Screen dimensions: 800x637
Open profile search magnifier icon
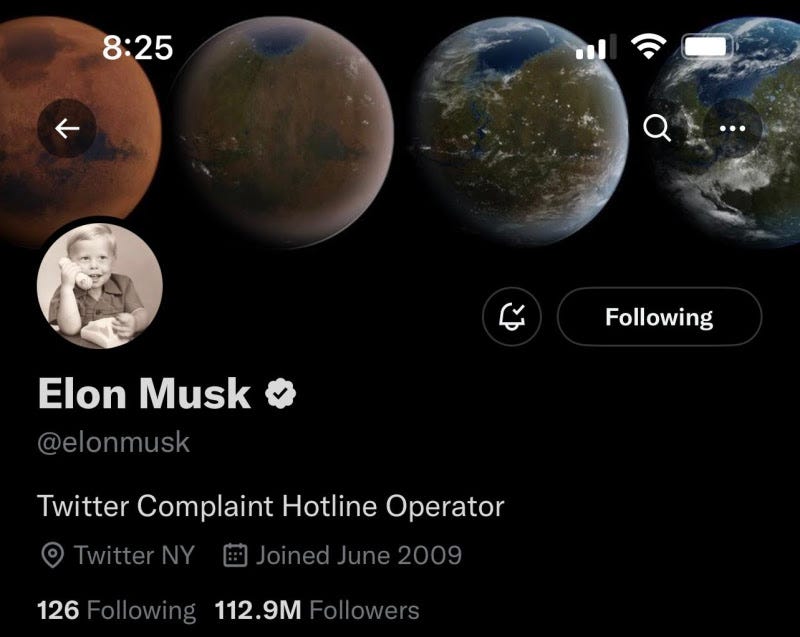click(657, 128)
